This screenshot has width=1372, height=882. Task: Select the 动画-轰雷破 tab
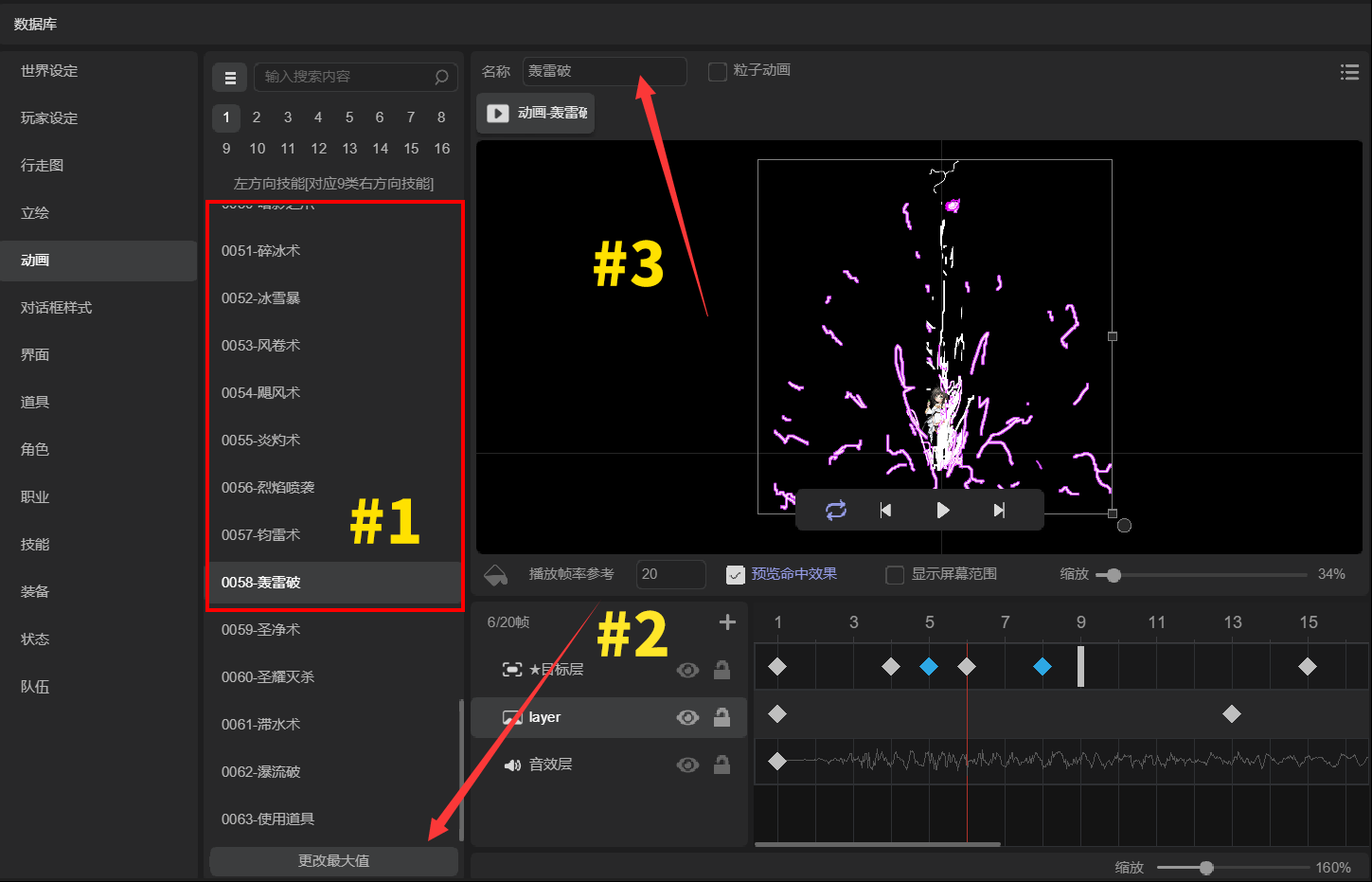pyautogui.click(x=536, y=113)
